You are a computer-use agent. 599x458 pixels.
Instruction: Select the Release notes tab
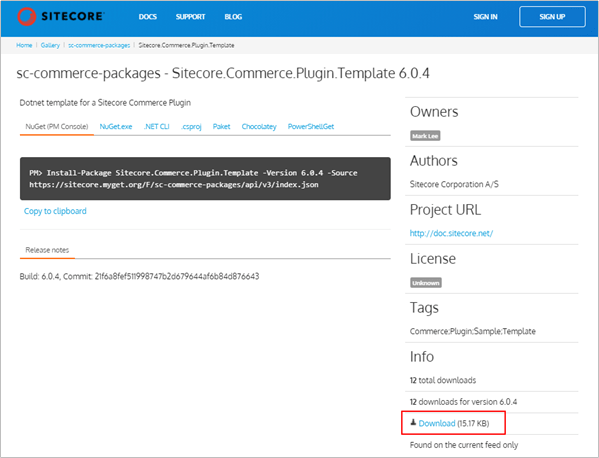tap(47, 250)
